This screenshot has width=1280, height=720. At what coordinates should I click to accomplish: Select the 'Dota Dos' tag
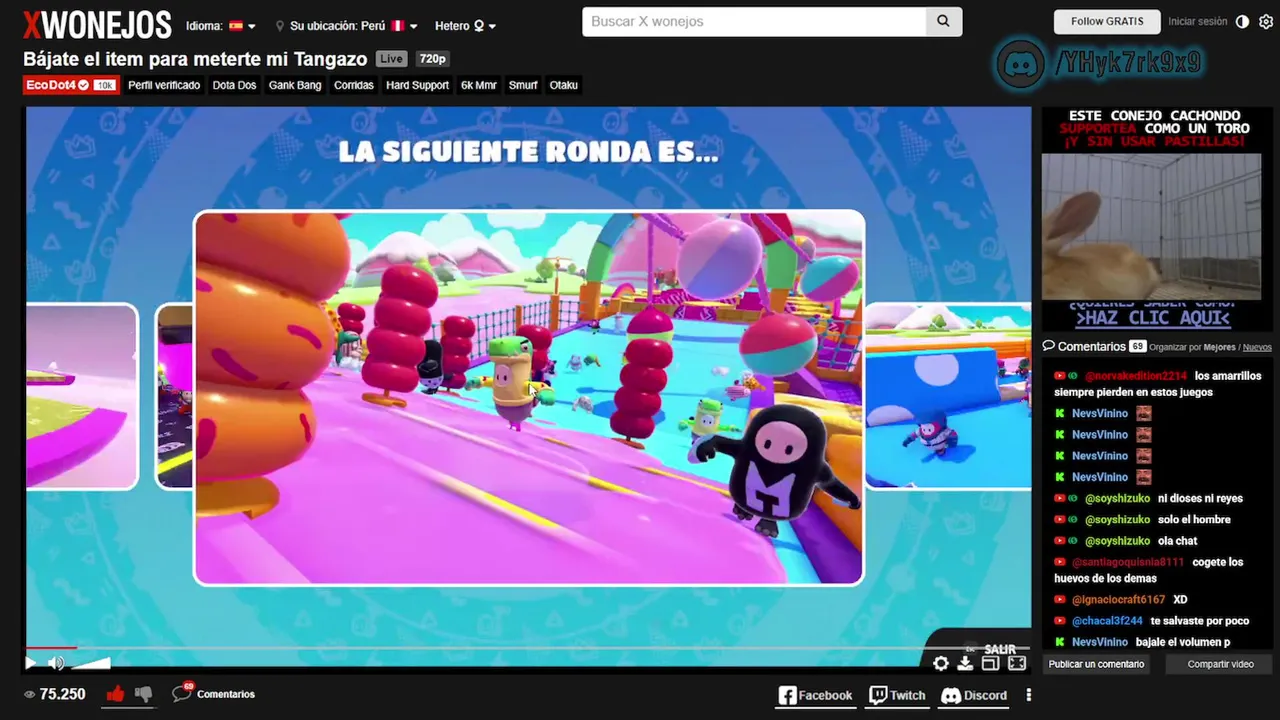coord(234,85)
